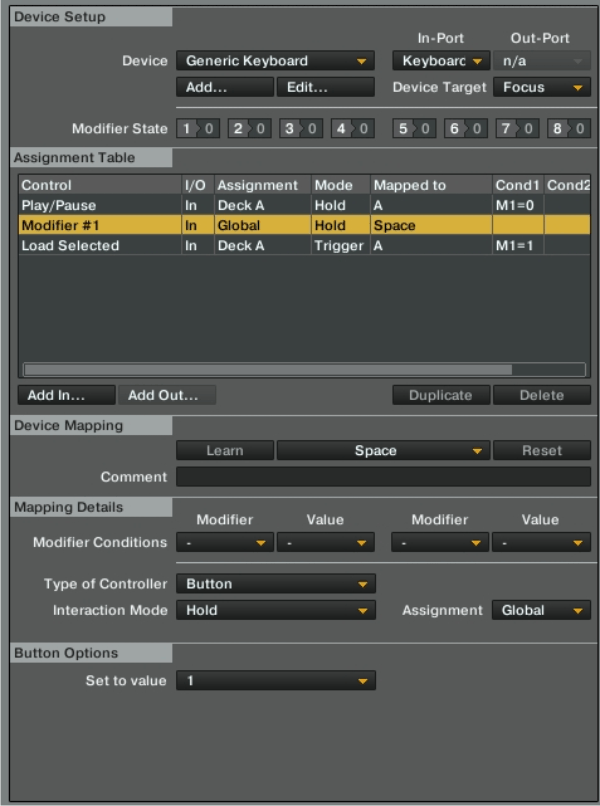Open the In-Port Keyboard dropdown

pyautogui.click(x=440, y=61)
